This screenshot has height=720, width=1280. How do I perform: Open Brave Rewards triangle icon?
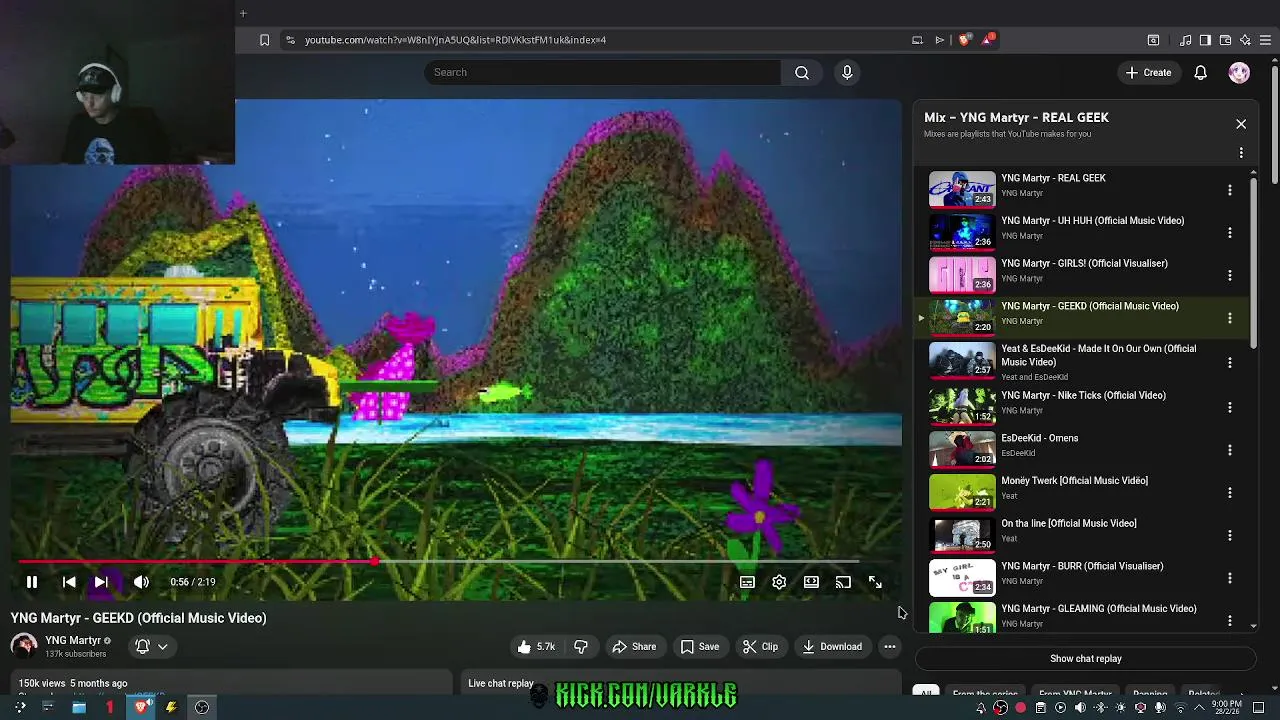click(x=989, y=40)
